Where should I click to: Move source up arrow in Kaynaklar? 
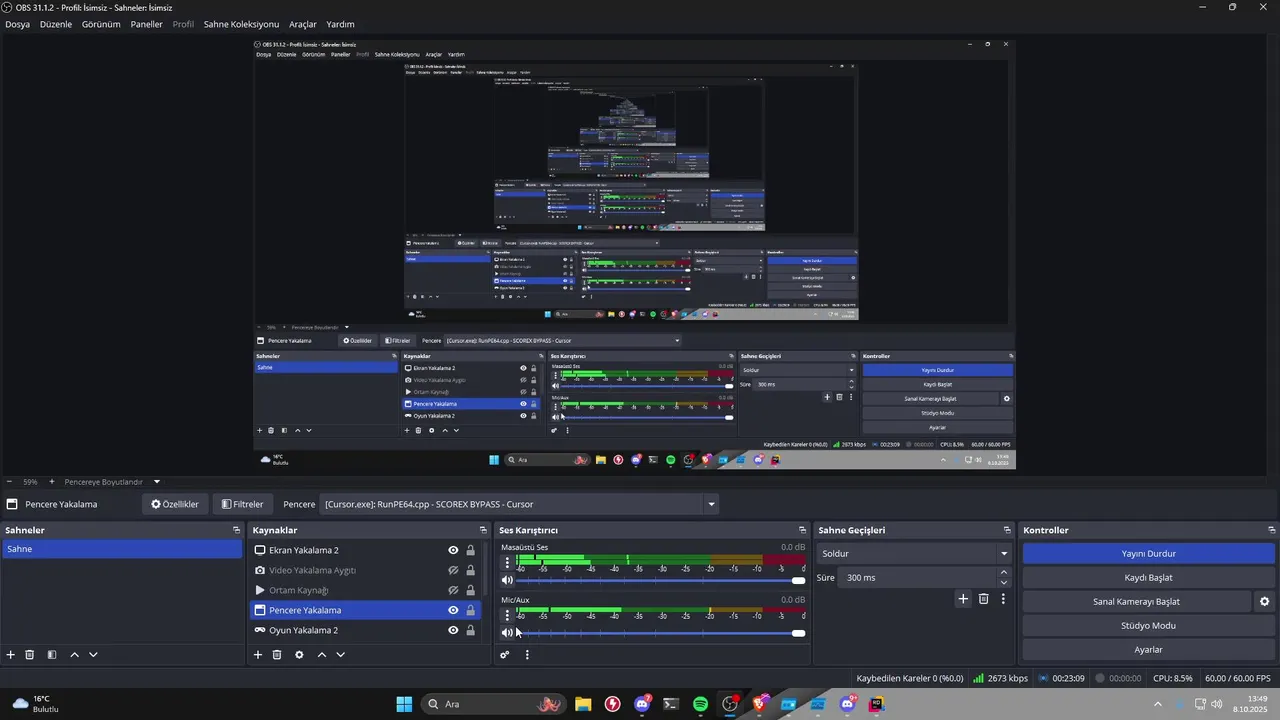[x=321, y=655]
